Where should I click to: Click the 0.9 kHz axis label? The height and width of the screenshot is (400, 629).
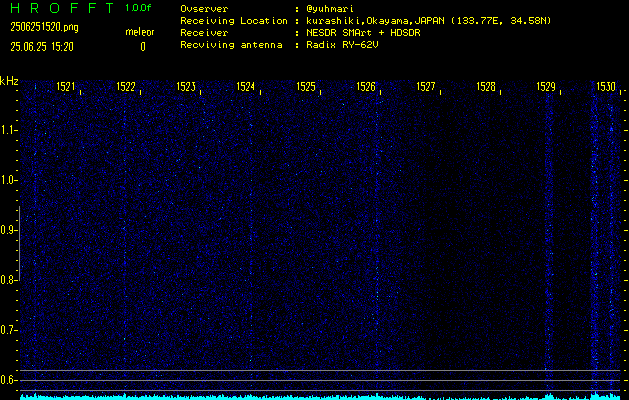pyautogui.click(x=7, y=230)
